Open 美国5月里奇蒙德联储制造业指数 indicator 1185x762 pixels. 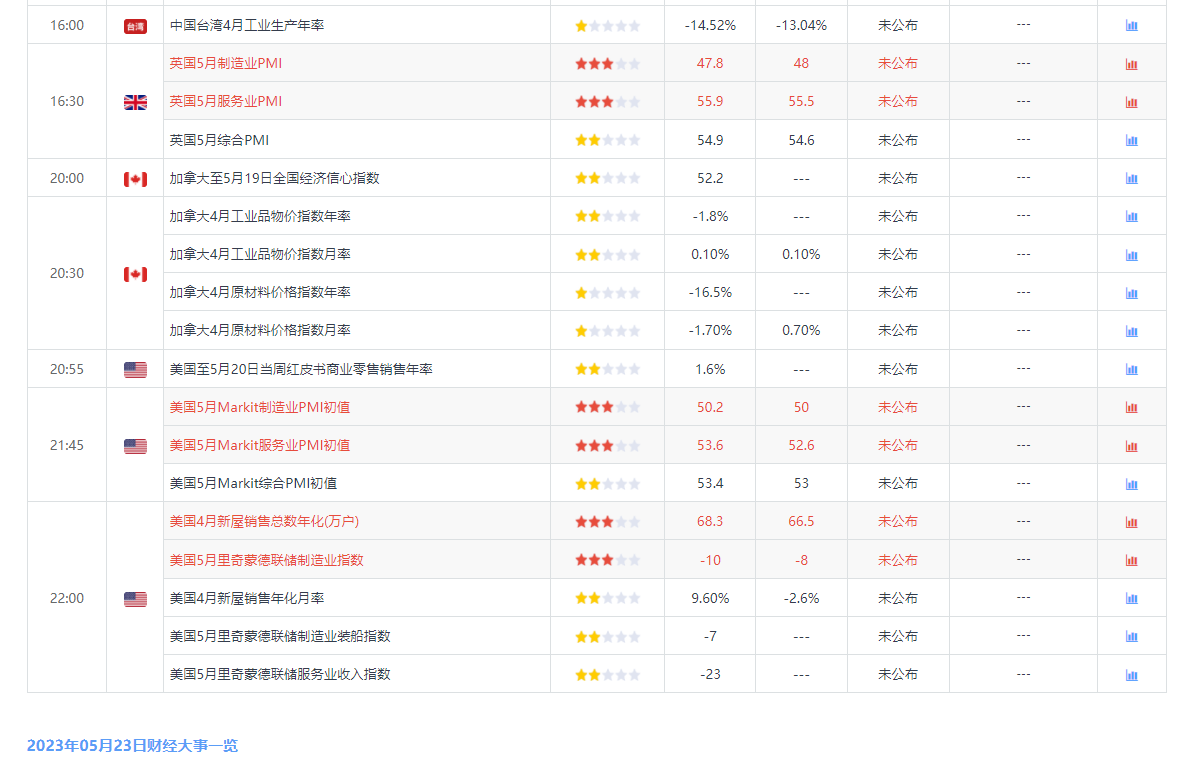[x=267, y=560]
